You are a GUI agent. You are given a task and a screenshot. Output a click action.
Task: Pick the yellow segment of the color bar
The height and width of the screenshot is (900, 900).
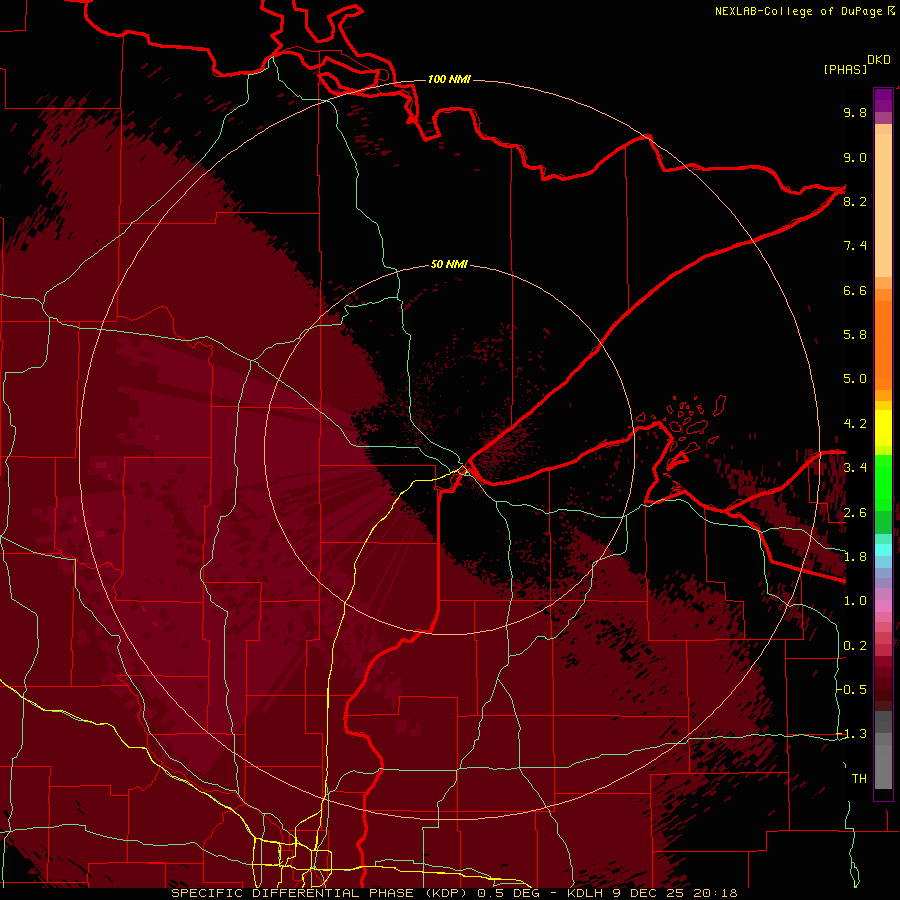click(x=883, y=428)
